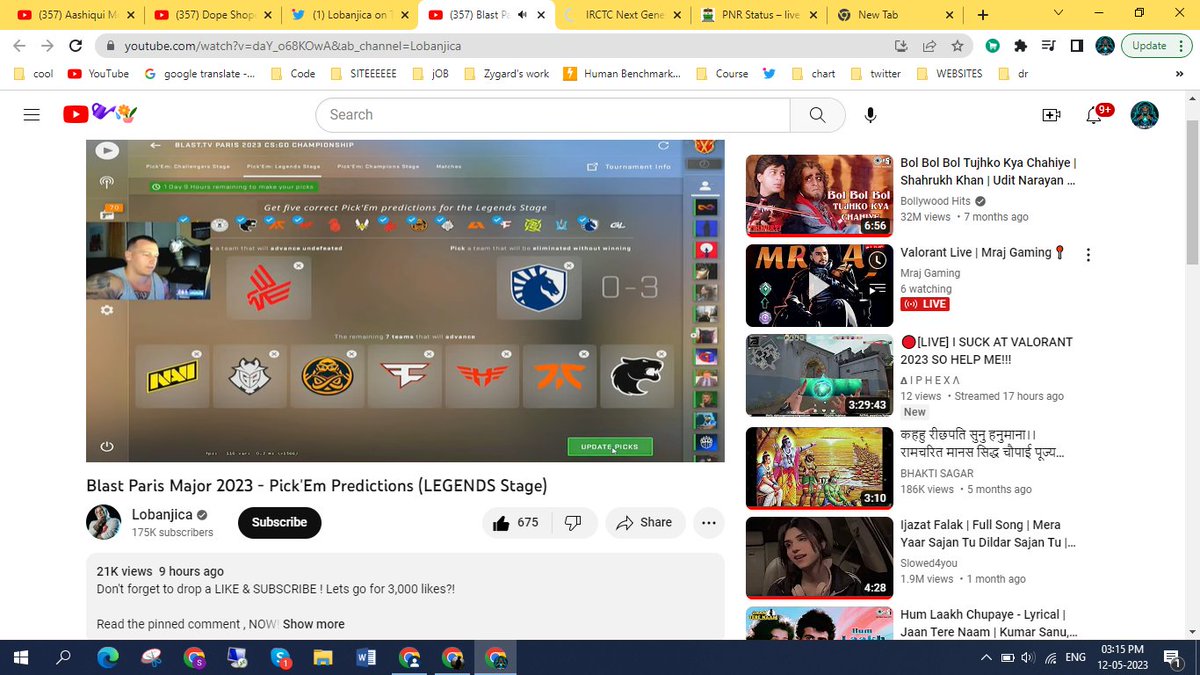The image size is (1200, 675).
Task: Open Lobanjica channel avatar
Action: coord(104,522)
